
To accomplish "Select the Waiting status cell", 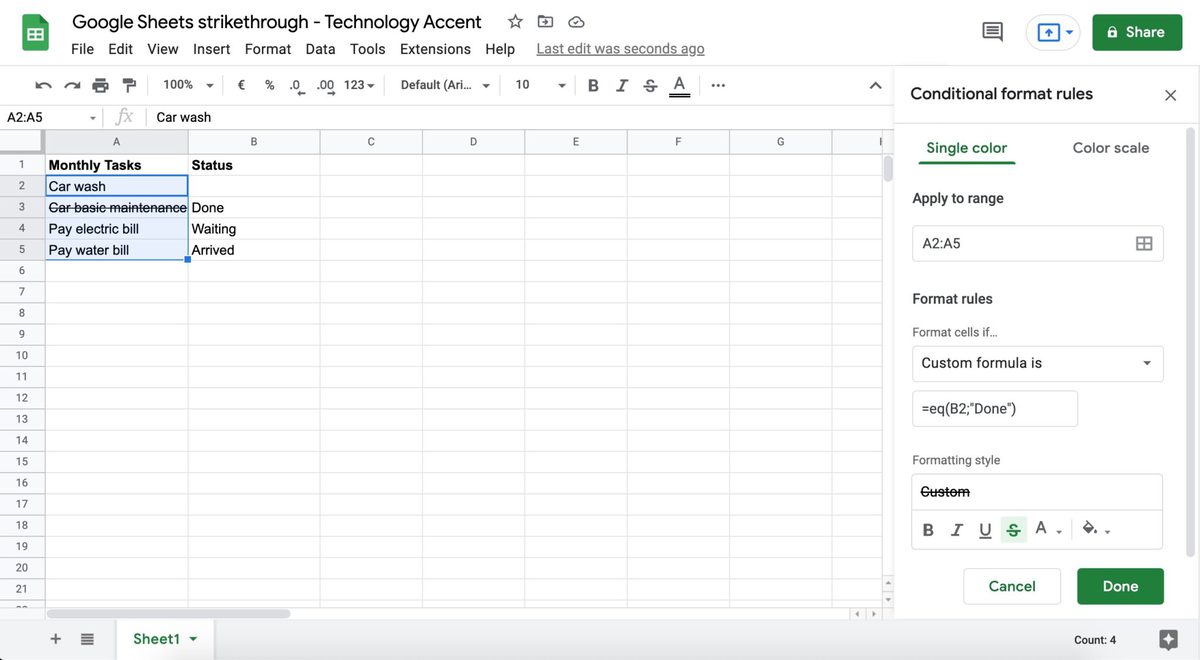I will click(x=254, y=229).
